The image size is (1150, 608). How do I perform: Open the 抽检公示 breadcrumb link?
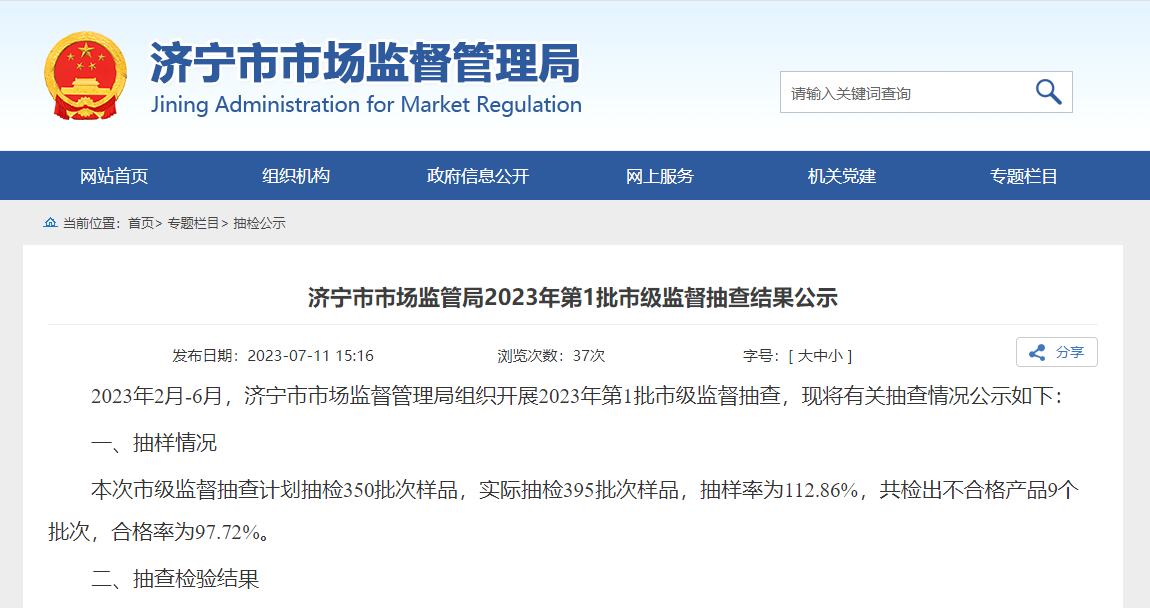259,223
